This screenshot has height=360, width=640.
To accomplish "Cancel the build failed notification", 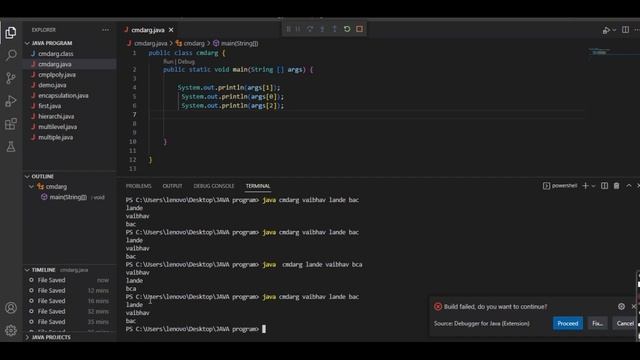I will (625, 323).
